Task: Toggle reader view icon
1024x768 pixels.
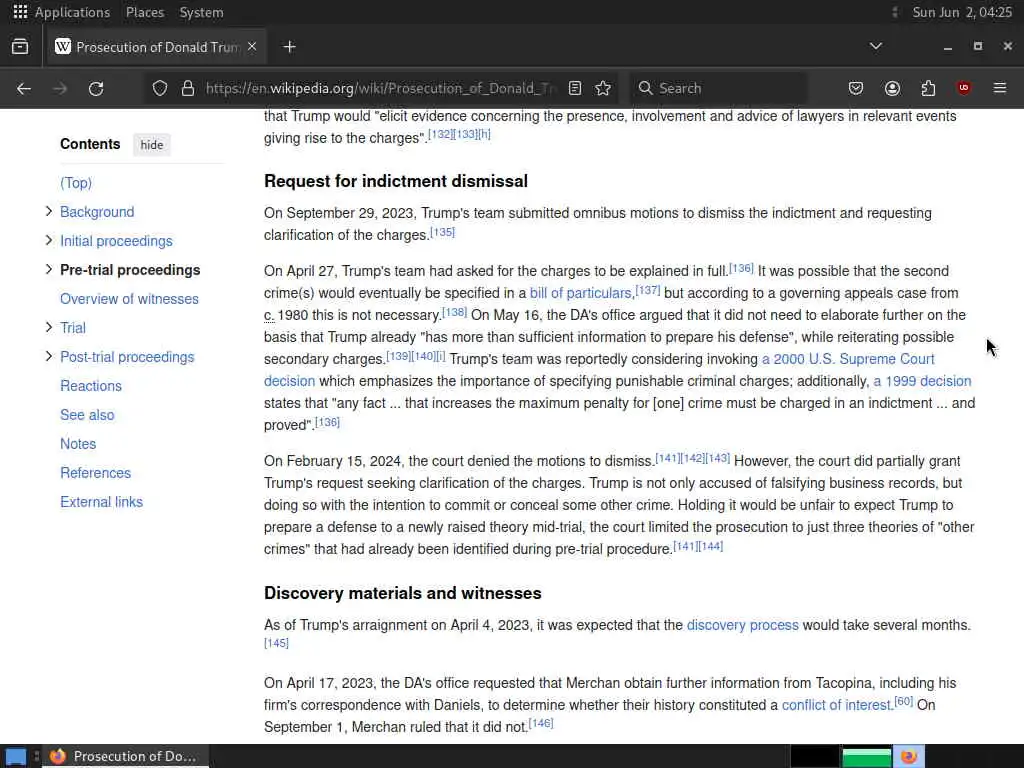Action: (x=575, y=88)
